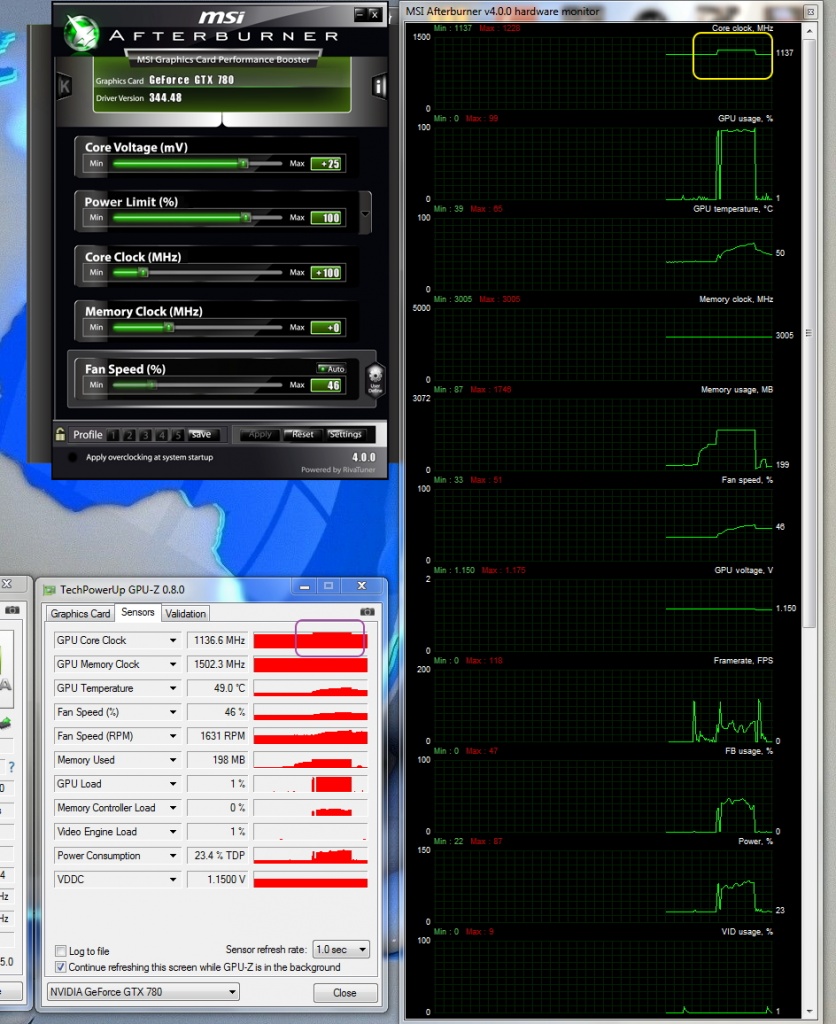Open the Memory Controller Load sensor dropdown
The width and height of the screenshot is (836, 1024).
point(173,808)
